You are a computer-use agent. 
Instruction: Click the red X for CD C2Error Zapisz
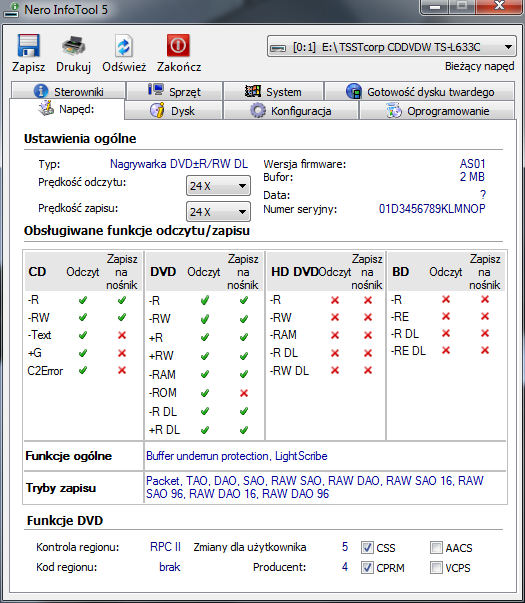122,370
